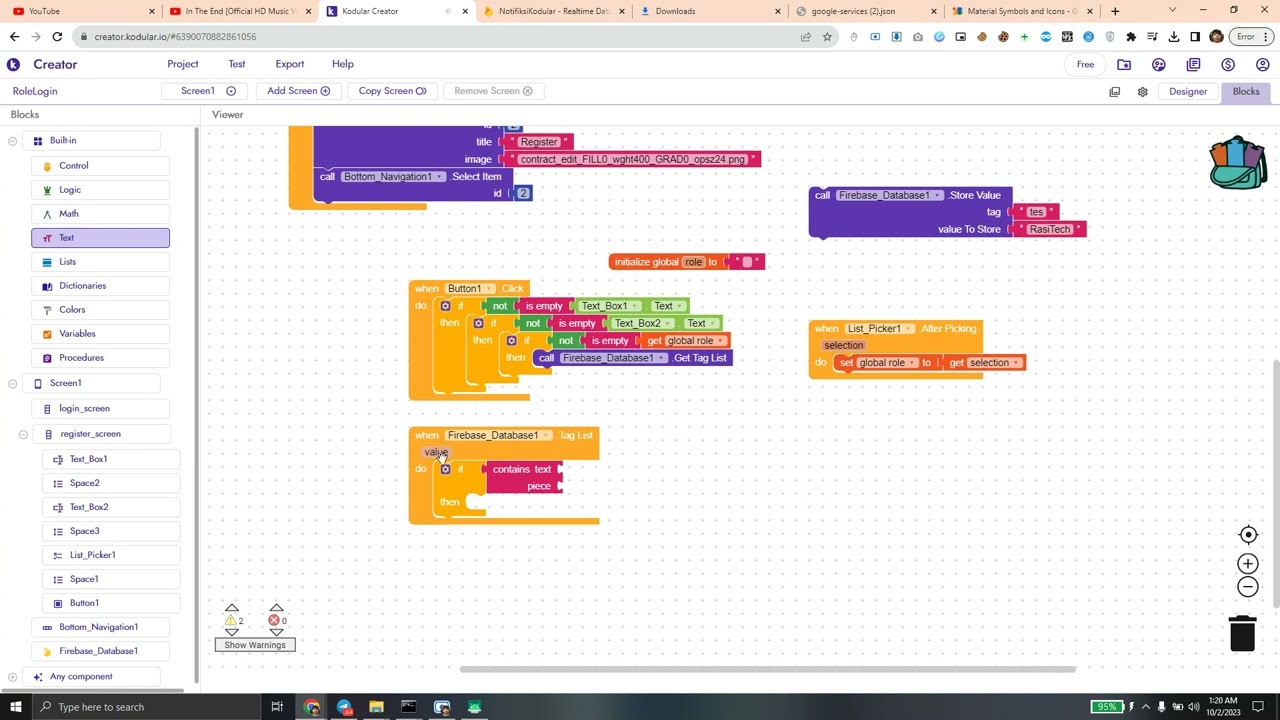Open the account icon in header
Image resolution: width=1280 pixels, height=720 pixels.
tap(1262, 64)
